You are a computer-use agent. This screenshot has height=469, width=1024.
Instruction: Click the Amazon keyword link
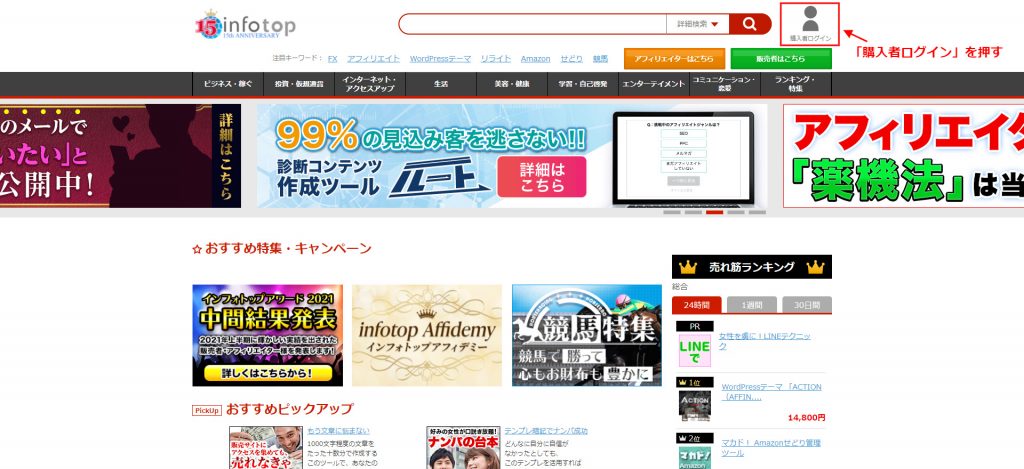pyautogui.click(x=536, y=59)
